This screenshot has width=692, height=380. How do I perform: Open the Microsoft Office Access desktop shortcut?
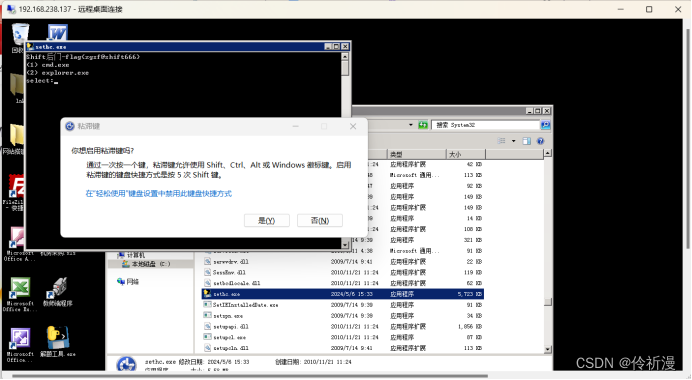(x=18, y=244)
